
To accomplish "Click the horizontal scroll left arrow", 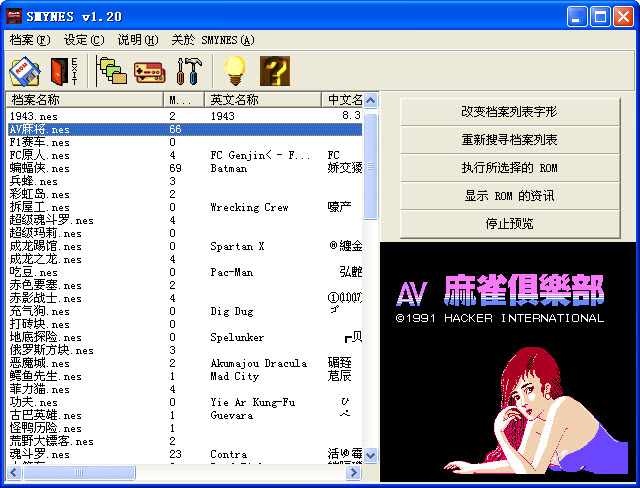I will click(x=13, y=472).
